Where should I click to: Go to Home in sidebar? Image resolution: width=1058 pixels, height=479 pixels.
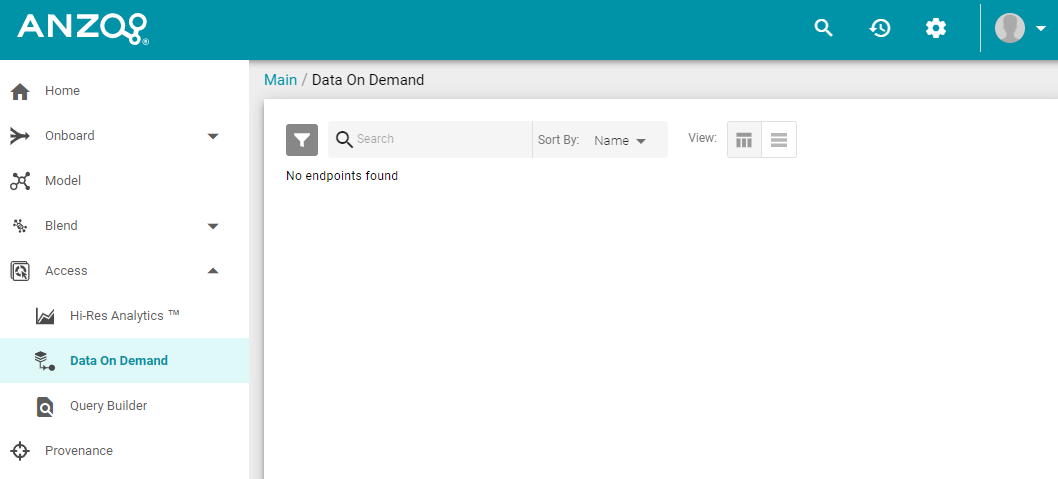[x=62, y=91]
